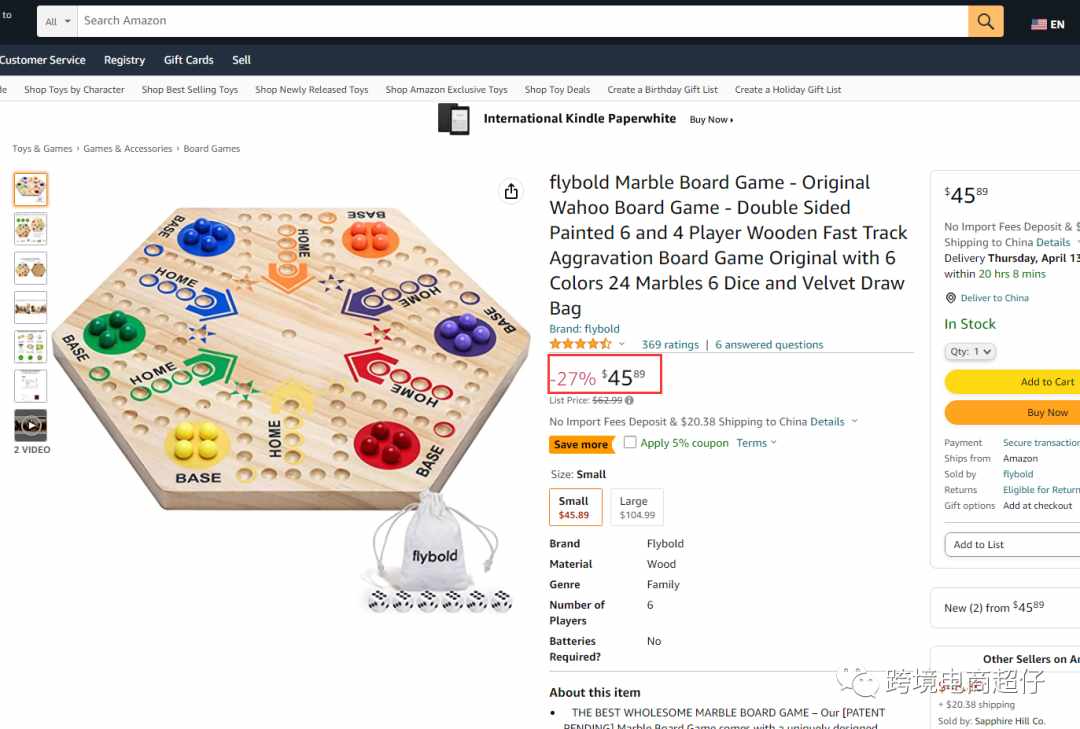Click the US flag language icon

pyautogui.click(x=1039, y=24)
